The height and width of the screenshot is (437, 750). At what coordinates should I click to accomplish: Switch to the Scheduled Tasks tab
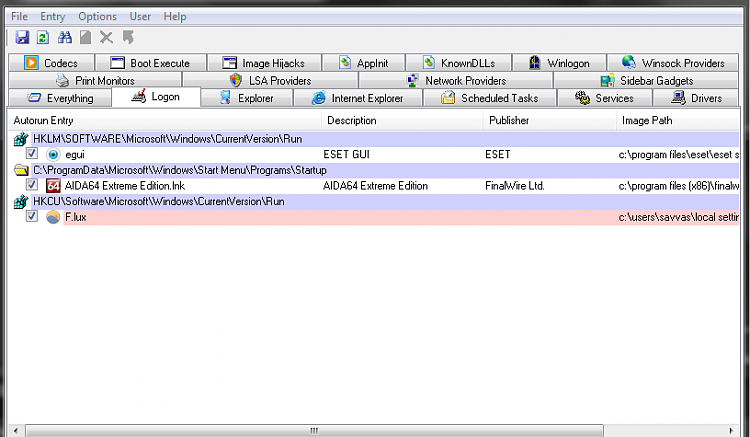click(490, 98)
